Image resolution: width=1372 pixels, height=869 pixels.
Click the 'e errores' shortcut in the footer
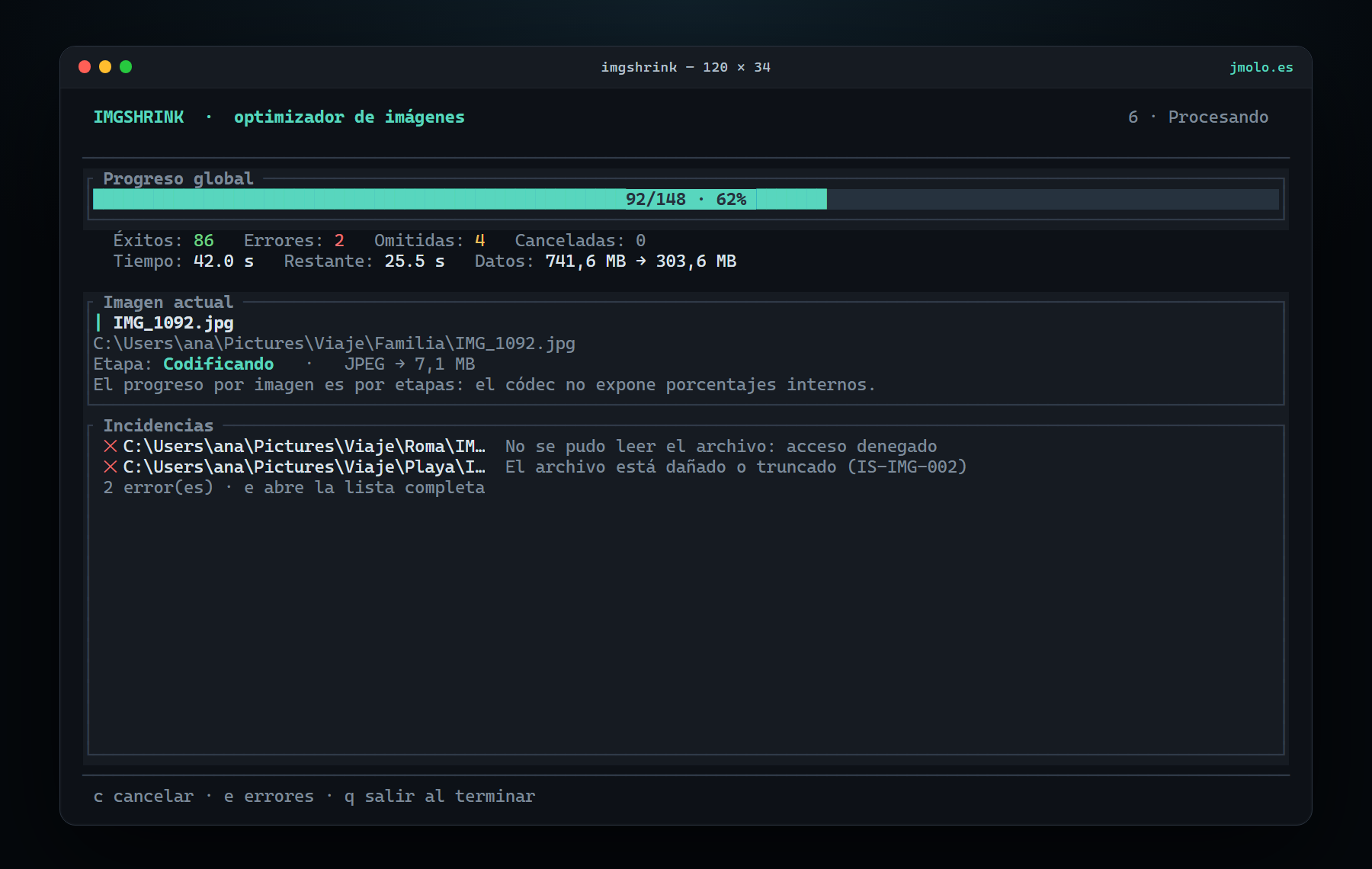(268, 796)
